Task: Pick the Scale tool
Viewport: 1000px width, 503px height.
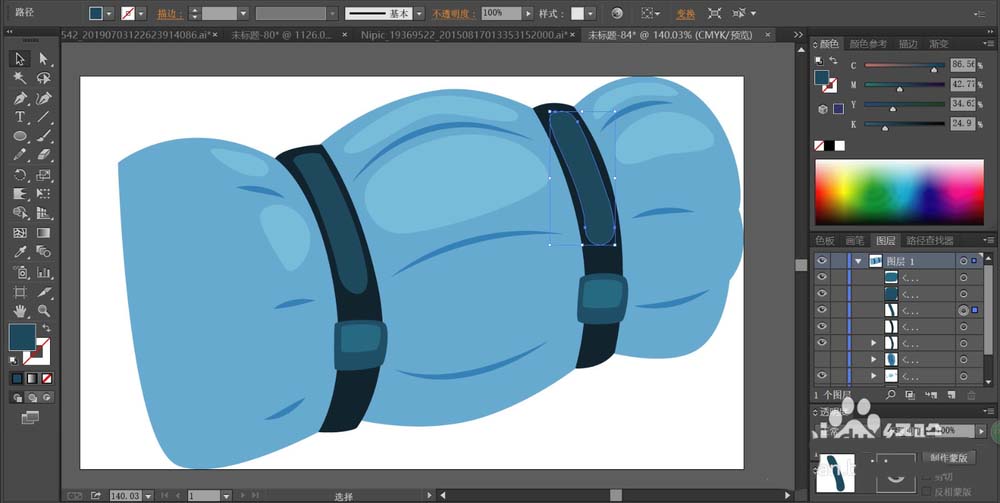Action: [x=43, y=175]
